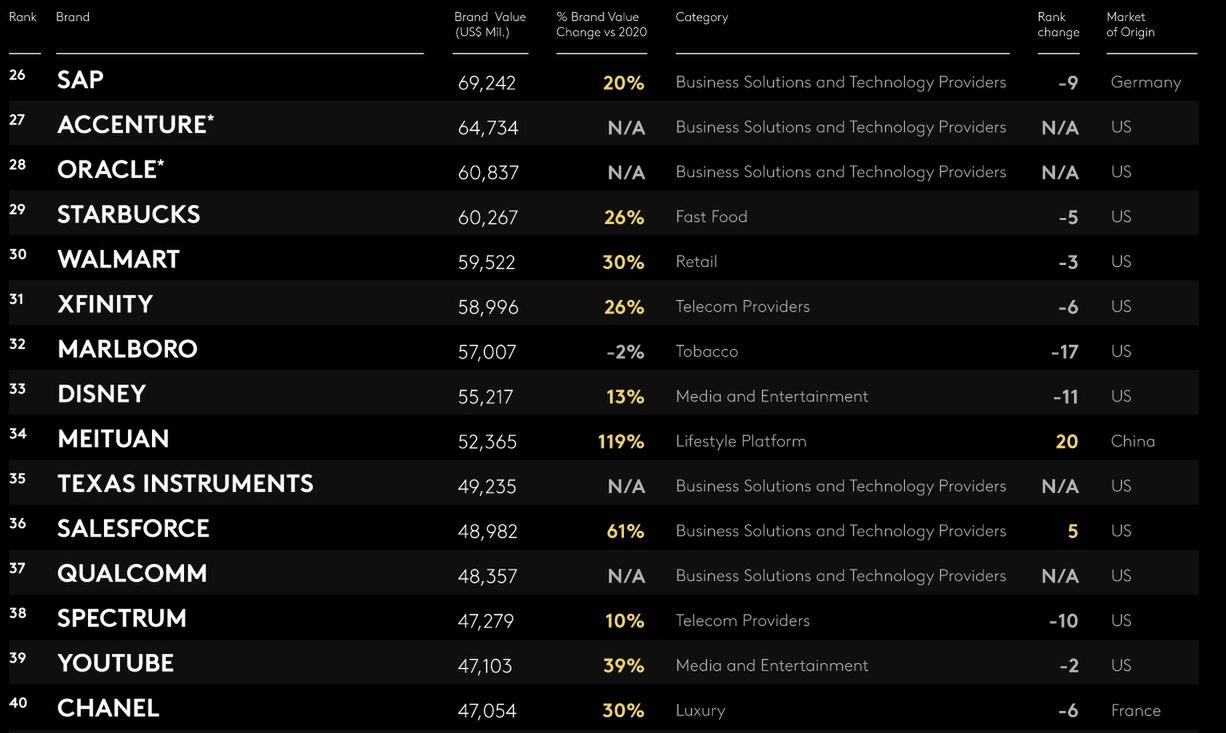Select Meituan's 119% brand value change
This screenshot has height=733, width=1226.
point(621,441)
